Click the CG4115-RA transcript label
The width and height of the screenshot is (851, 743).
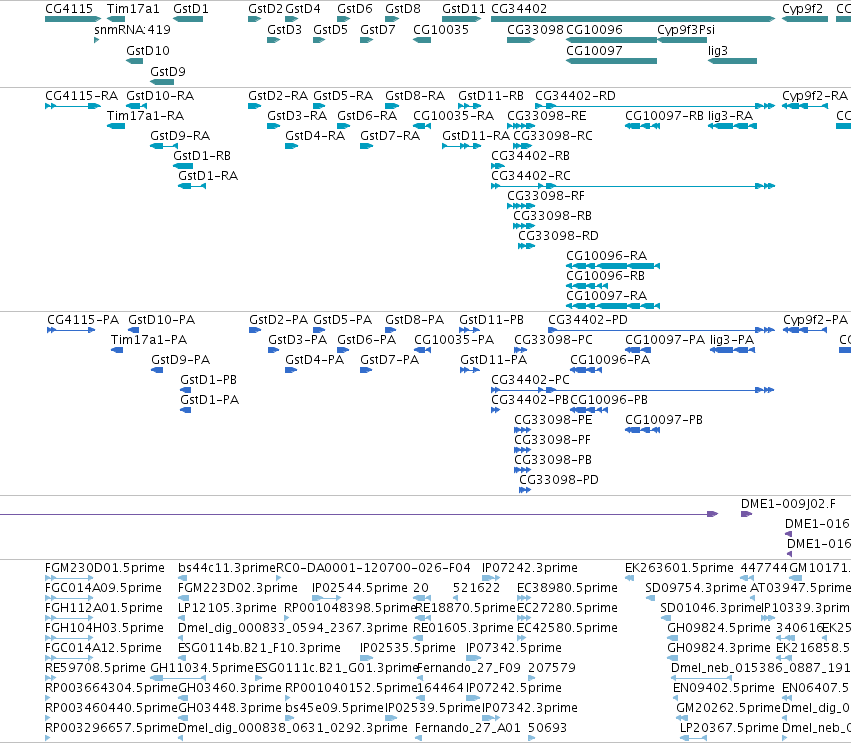(x=81, y=96)
